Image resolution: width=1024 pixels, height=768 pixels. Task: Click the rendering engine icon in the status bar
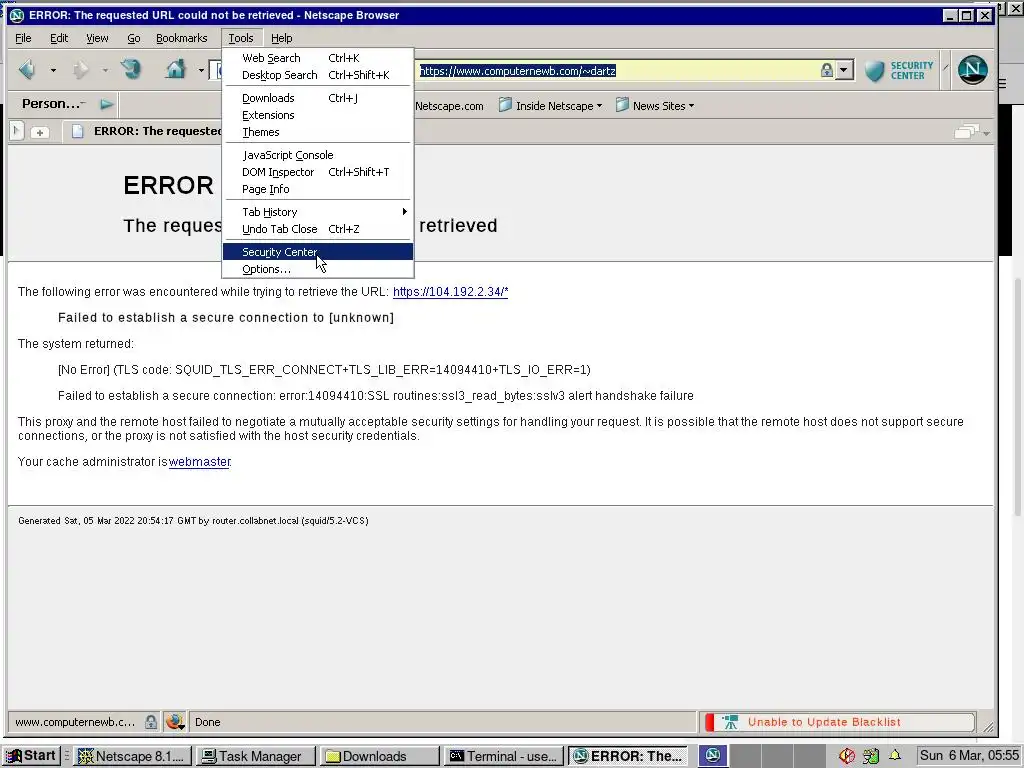[x=175, y=722]
